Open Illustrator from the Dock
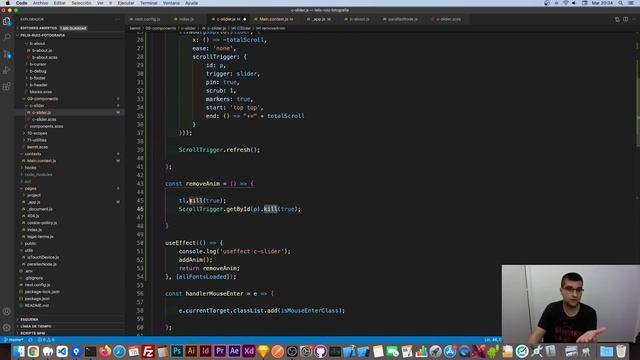This screenshot has height=360, width=640. [x=191, y=351]
